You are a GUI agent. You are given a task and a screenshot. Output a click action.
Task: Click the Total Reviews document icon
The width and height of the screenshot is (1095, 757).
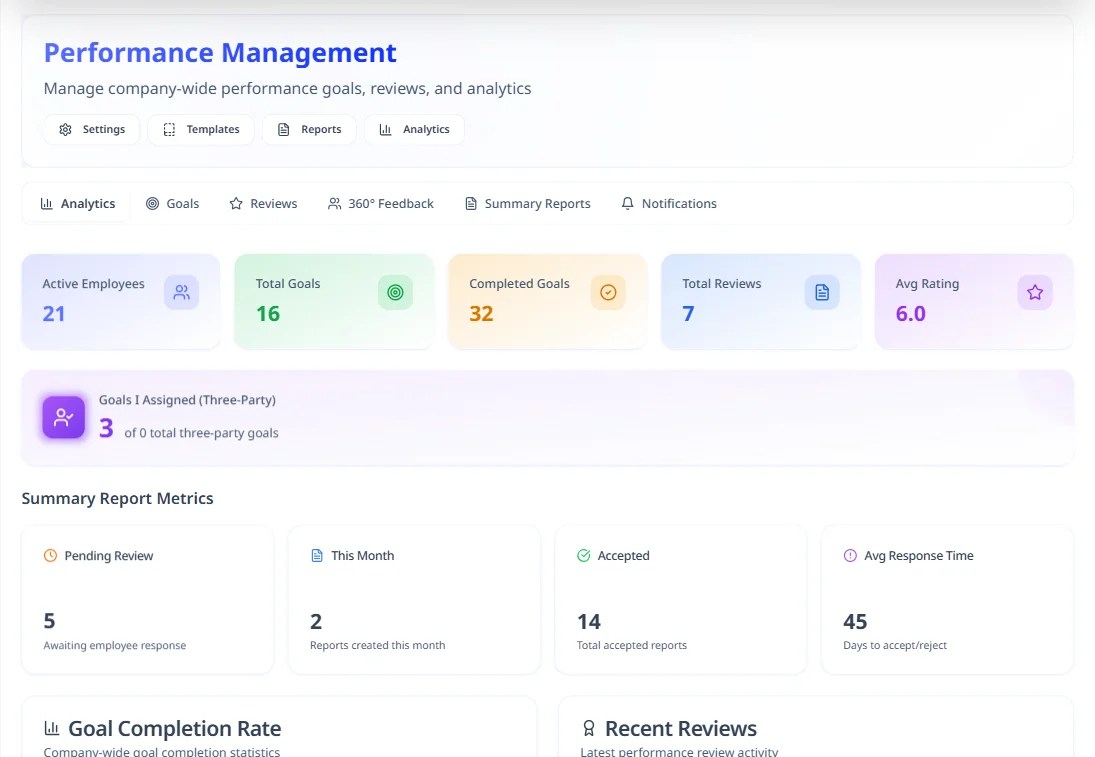[822, 292]
